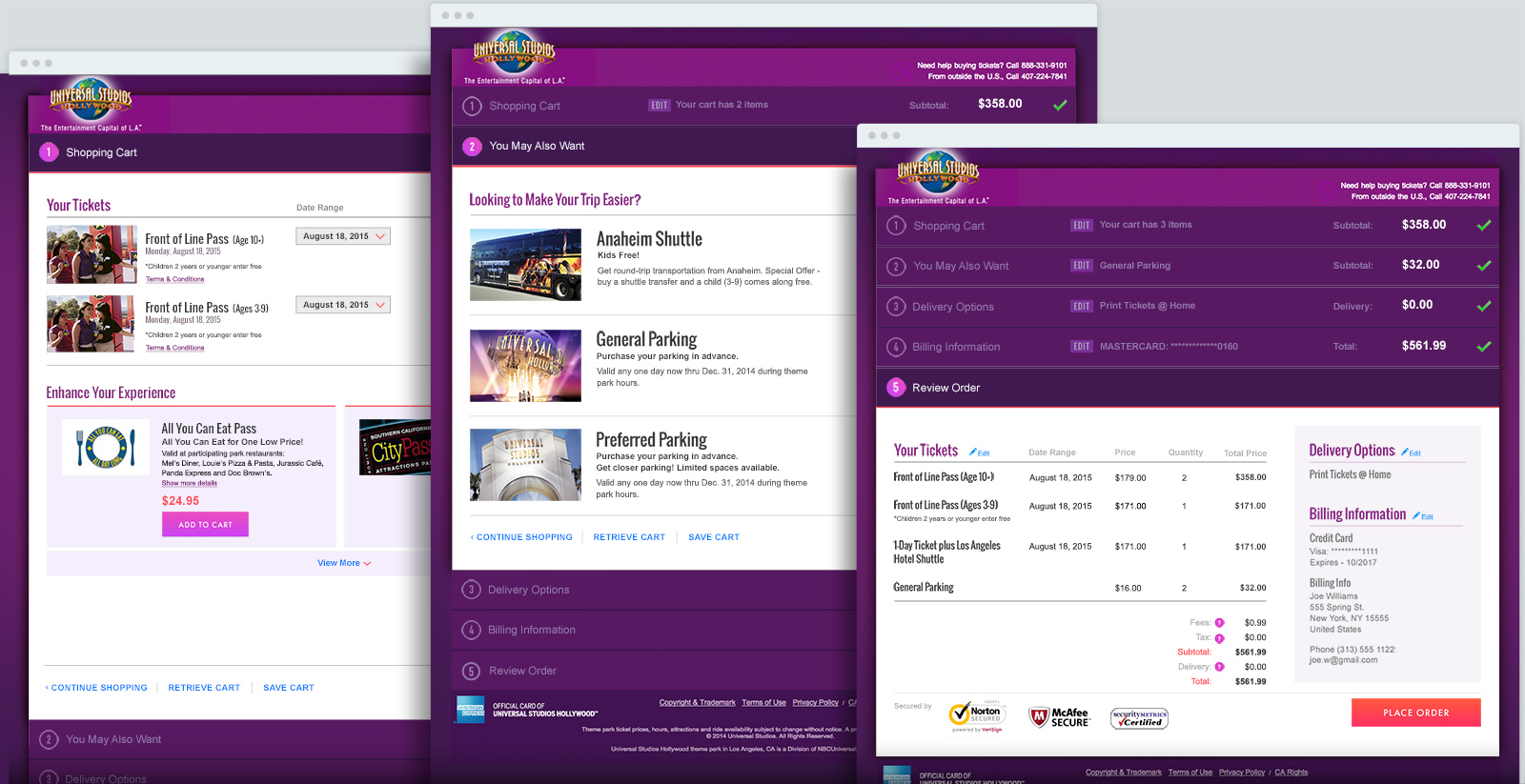Add All You Can Eat Pass to cart
The height and width of the screenshot is (784, 1525).
(x=205, y=524)
